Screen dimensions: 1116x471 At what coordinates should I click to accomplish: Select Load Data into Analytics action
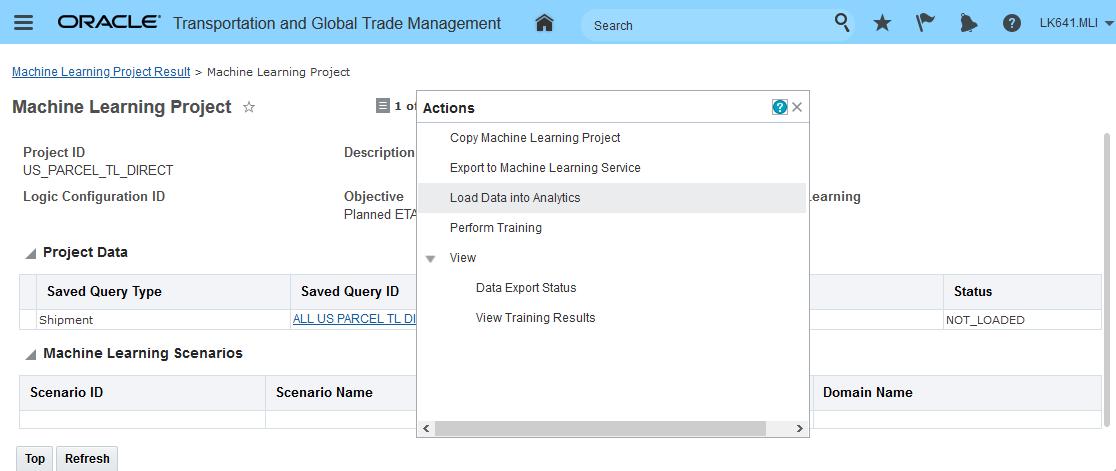point(515,198)
